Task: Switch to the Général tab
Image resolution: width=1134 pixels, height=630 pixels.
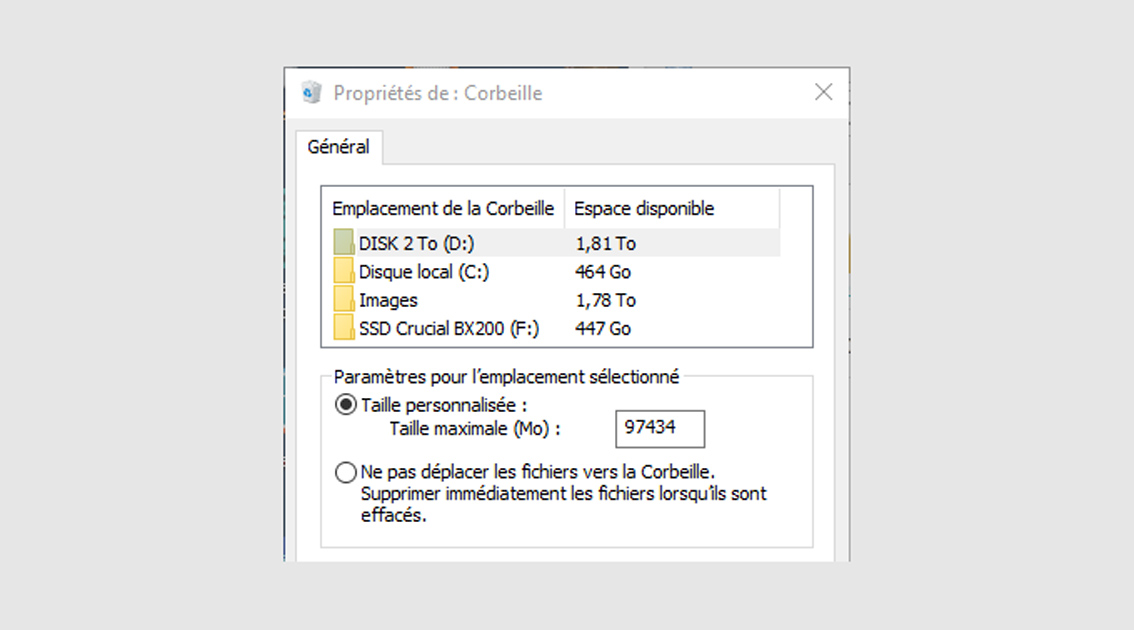Action: (338, 147)
